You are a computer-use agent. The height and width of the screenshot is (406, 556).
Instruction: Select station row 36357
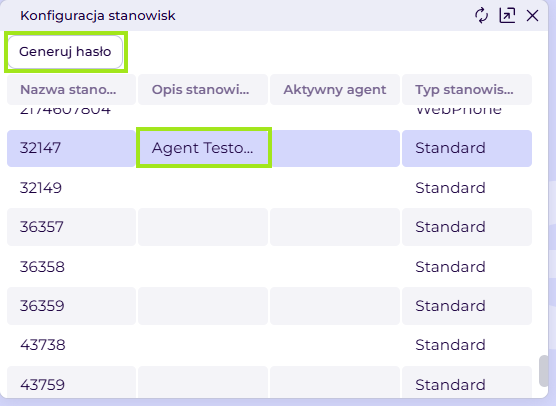click(269, 227)
